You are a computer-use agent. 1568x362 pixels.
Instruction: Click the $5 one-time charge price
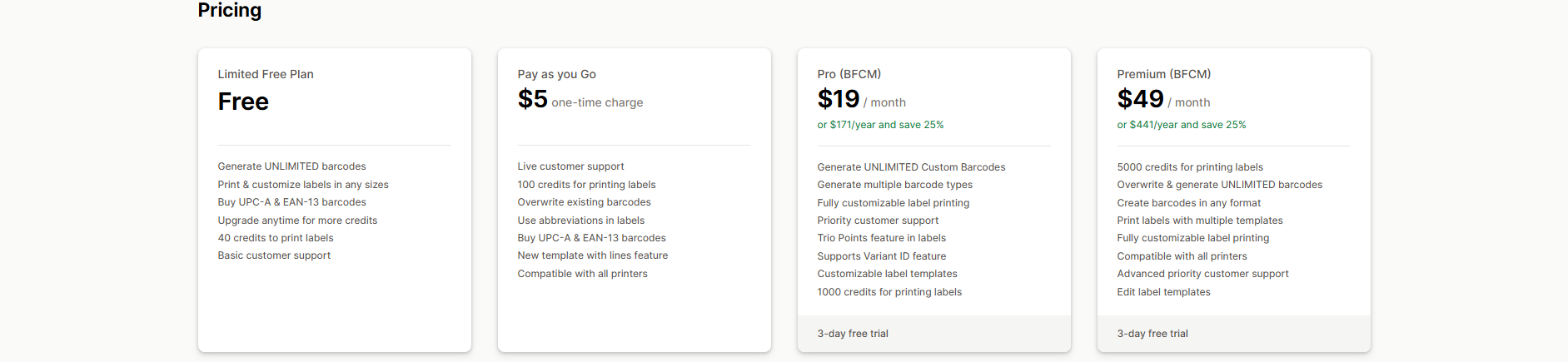580,100
